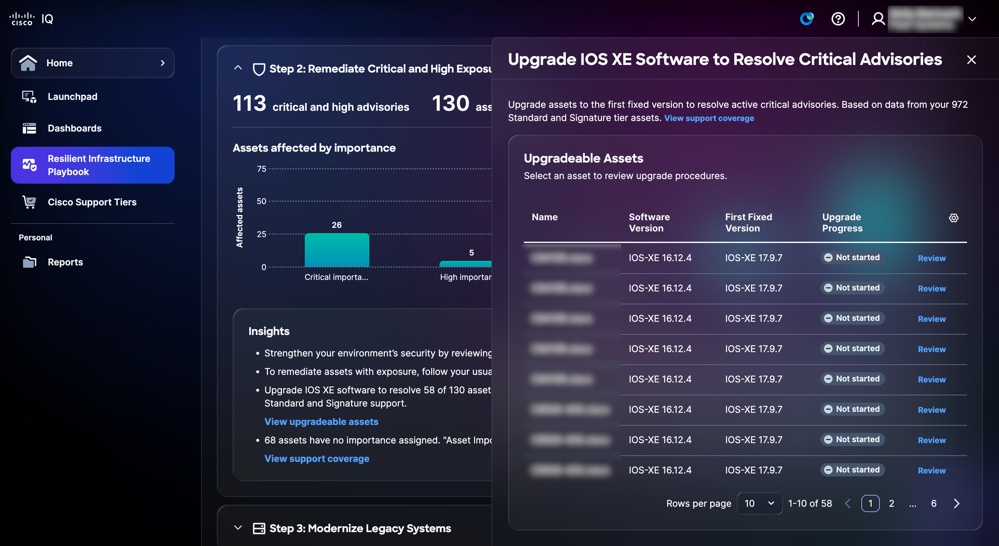Click the Launchpad sidebar icon
The width and height of the screenshot is (999, 546).
click(x=29, y=97)
